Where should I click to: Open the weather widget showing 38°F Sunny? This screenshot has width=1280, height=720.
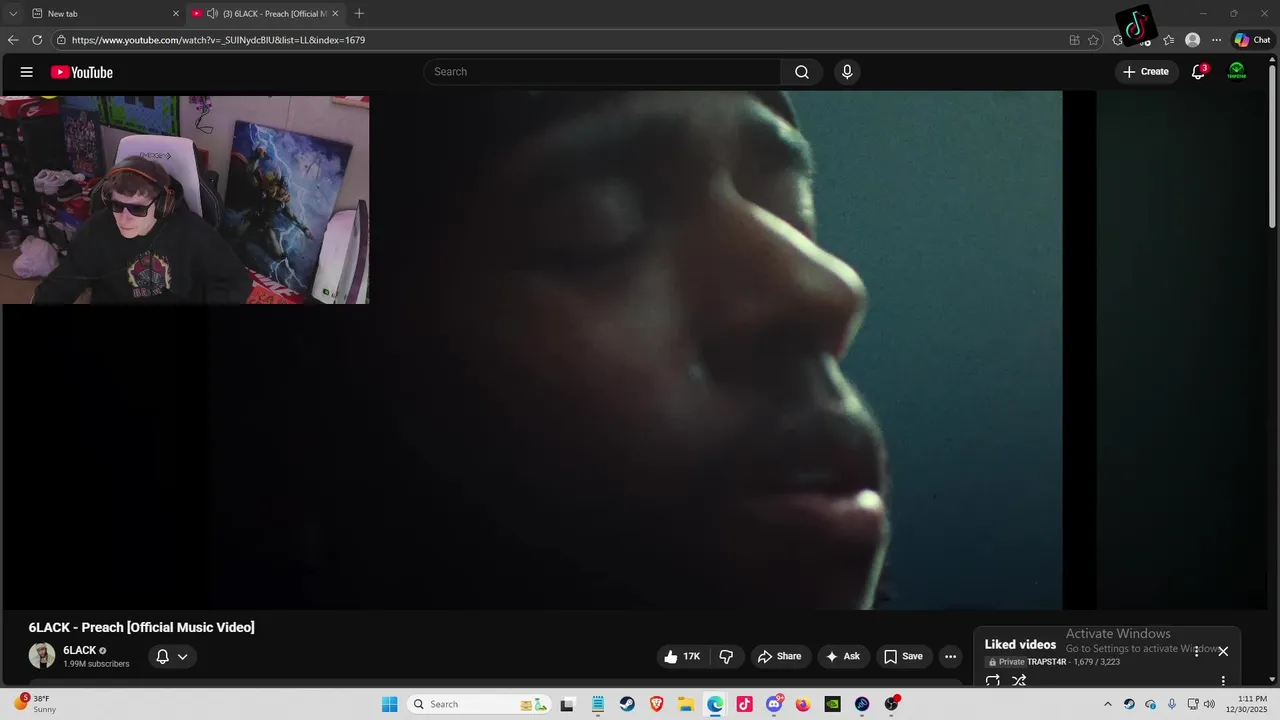coord(36,704)
